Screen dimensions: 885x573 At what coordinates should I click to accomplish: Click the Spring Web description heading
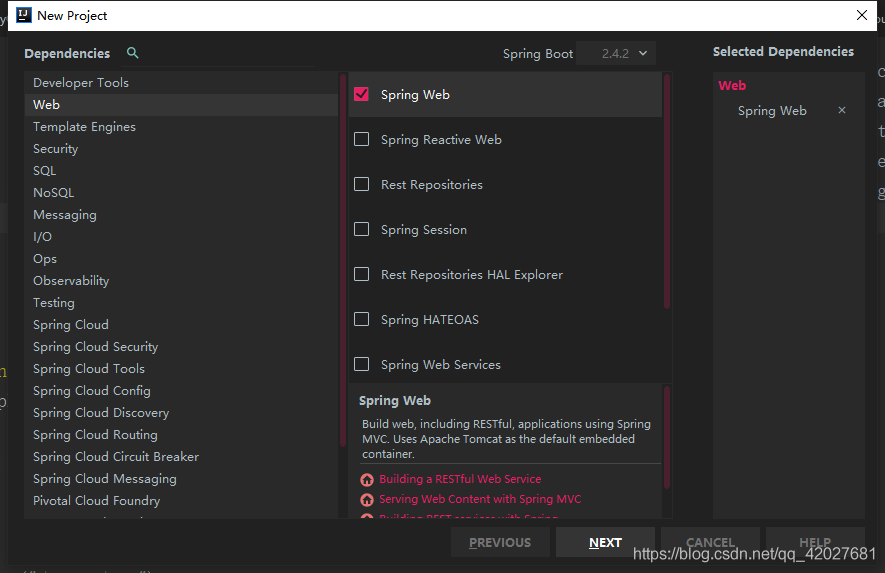pos(395,401)
